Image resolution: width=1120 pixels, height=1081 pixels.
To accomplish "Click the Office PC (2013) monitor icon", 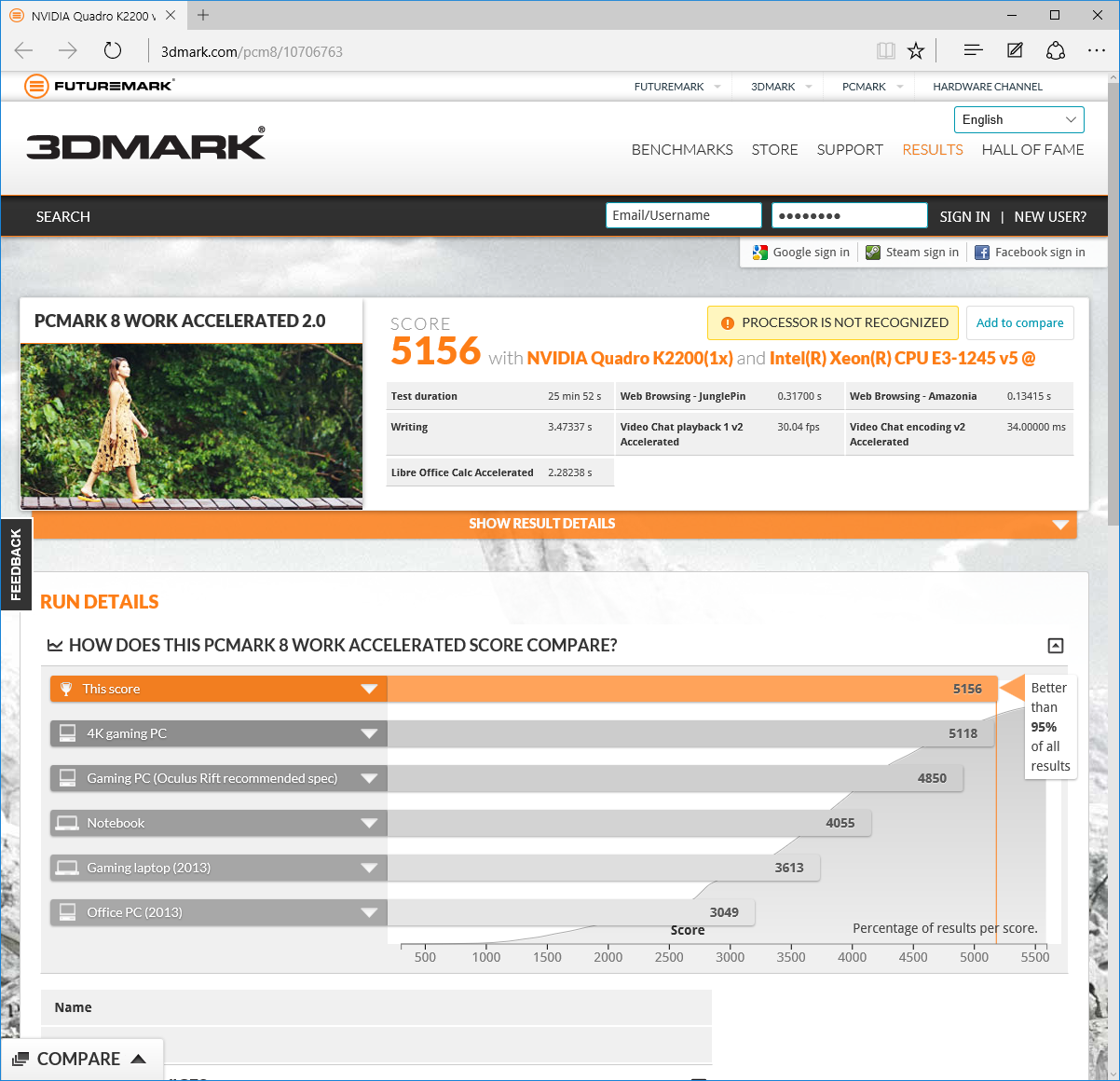I will (x=68, y=912).
